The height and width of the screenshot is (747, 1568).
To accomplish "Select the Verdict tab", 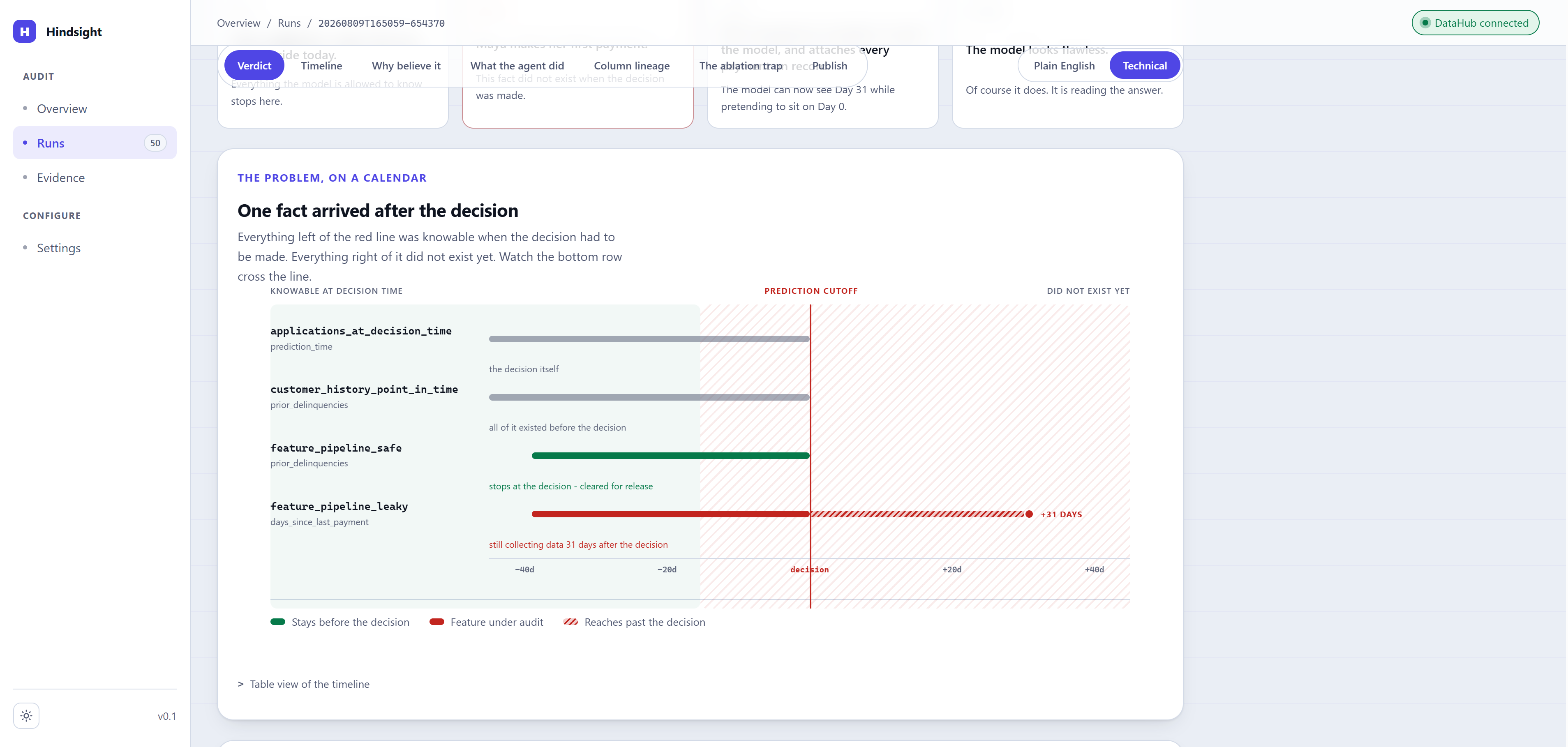I will 254,66.
